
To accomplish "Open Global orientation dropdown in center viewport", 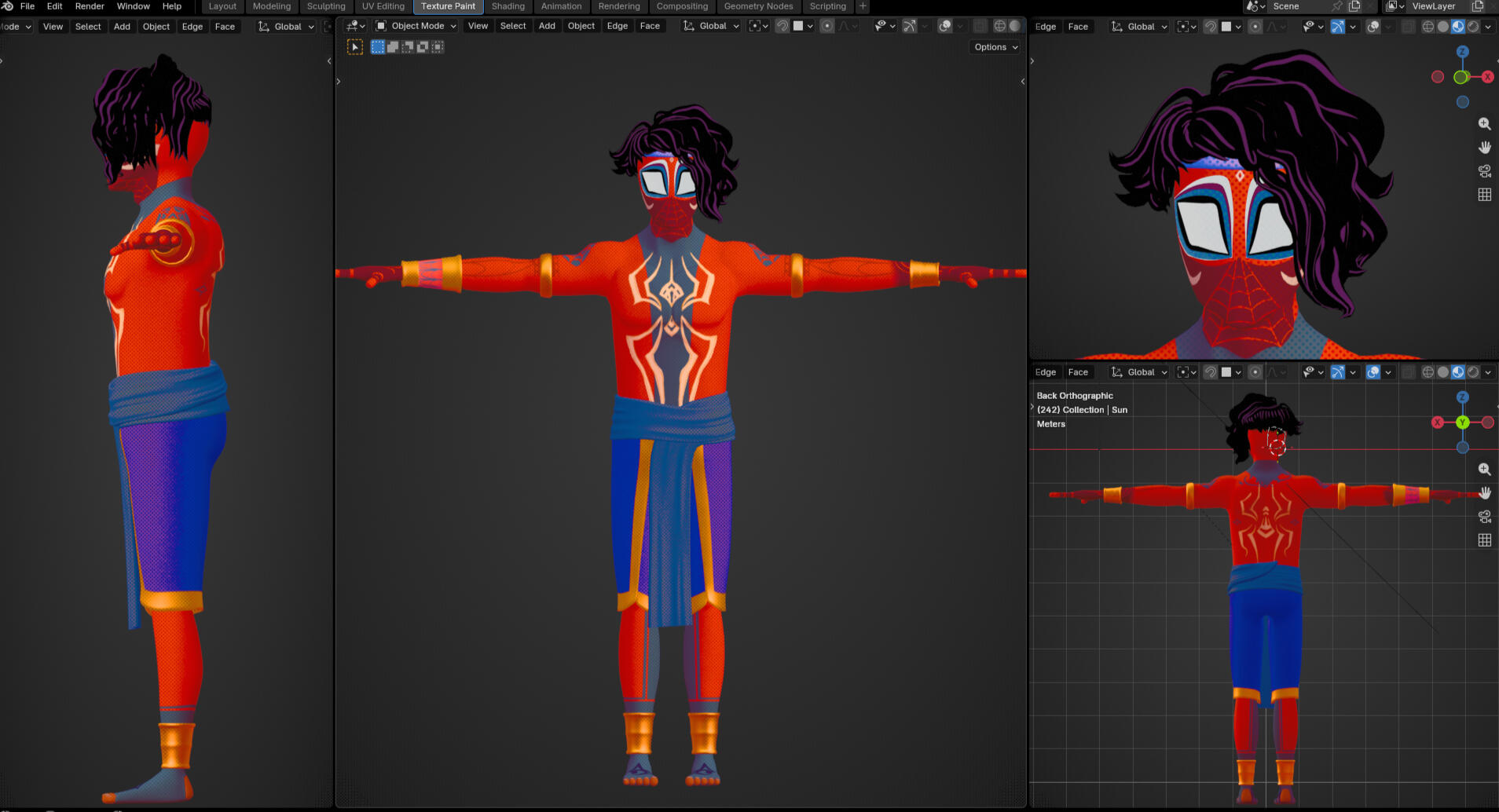I will click(711, 26).
